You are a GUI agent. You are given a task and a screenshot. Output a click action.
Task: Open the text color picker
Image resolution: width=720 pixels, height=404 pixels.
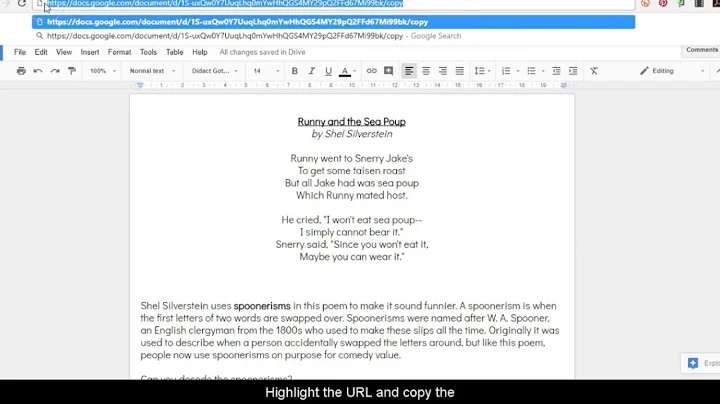coord(347,71)
